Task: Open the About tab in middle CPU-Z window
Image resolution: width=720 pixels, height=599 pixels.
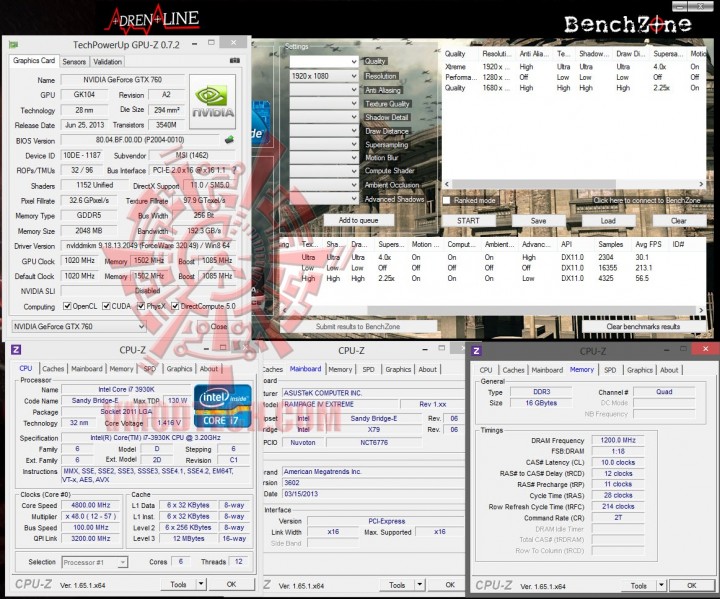Action: pos(428,369)
